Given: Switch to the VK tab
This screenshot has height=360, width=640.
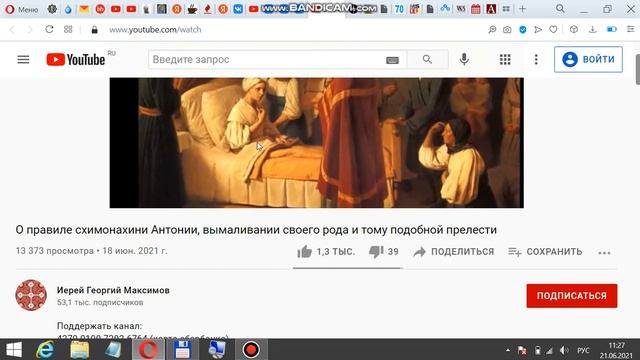Looking at the screenshot, I should [x=238, y=9].
